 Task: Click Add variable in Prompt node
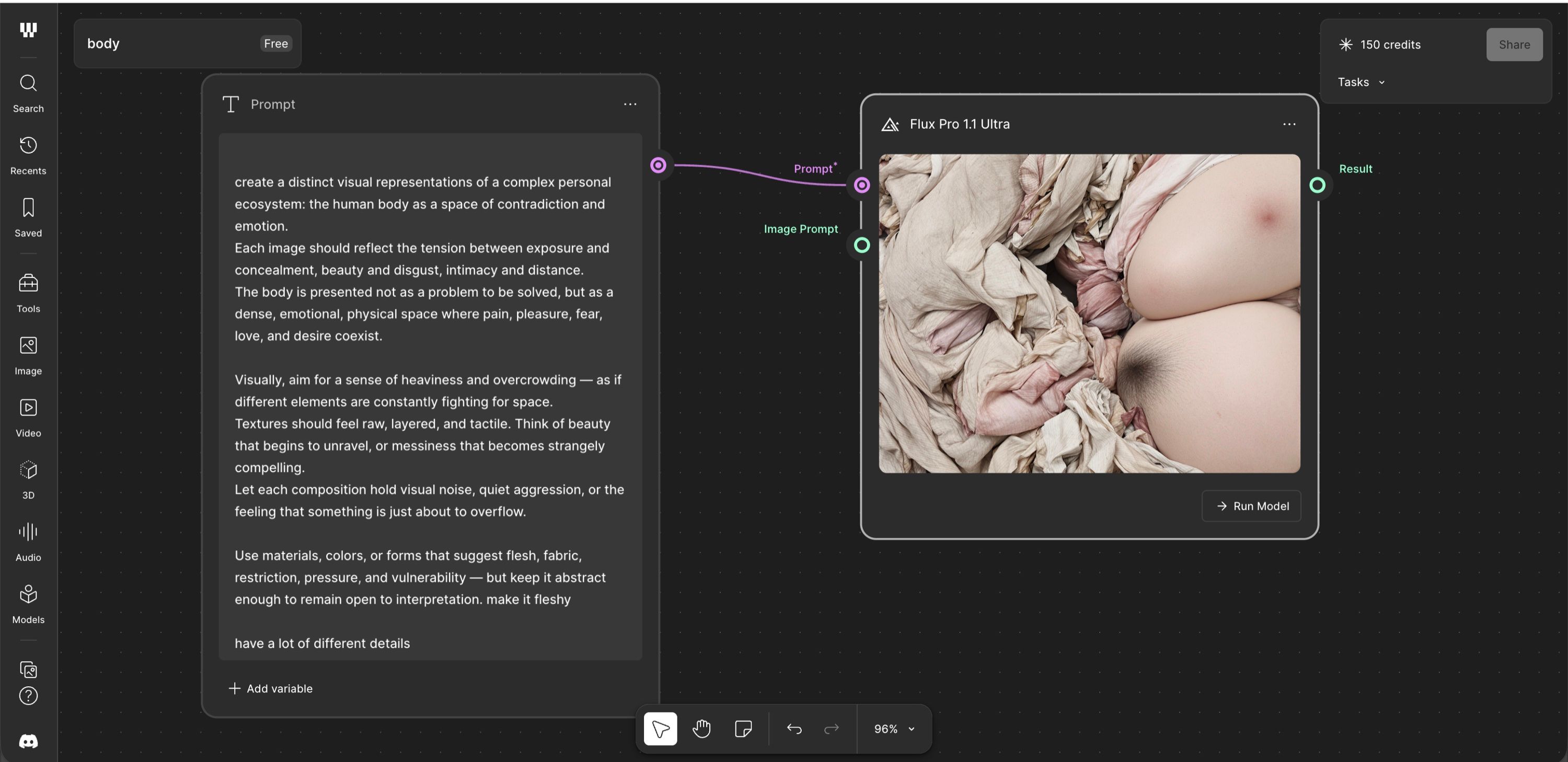click(x=270, y=688)
